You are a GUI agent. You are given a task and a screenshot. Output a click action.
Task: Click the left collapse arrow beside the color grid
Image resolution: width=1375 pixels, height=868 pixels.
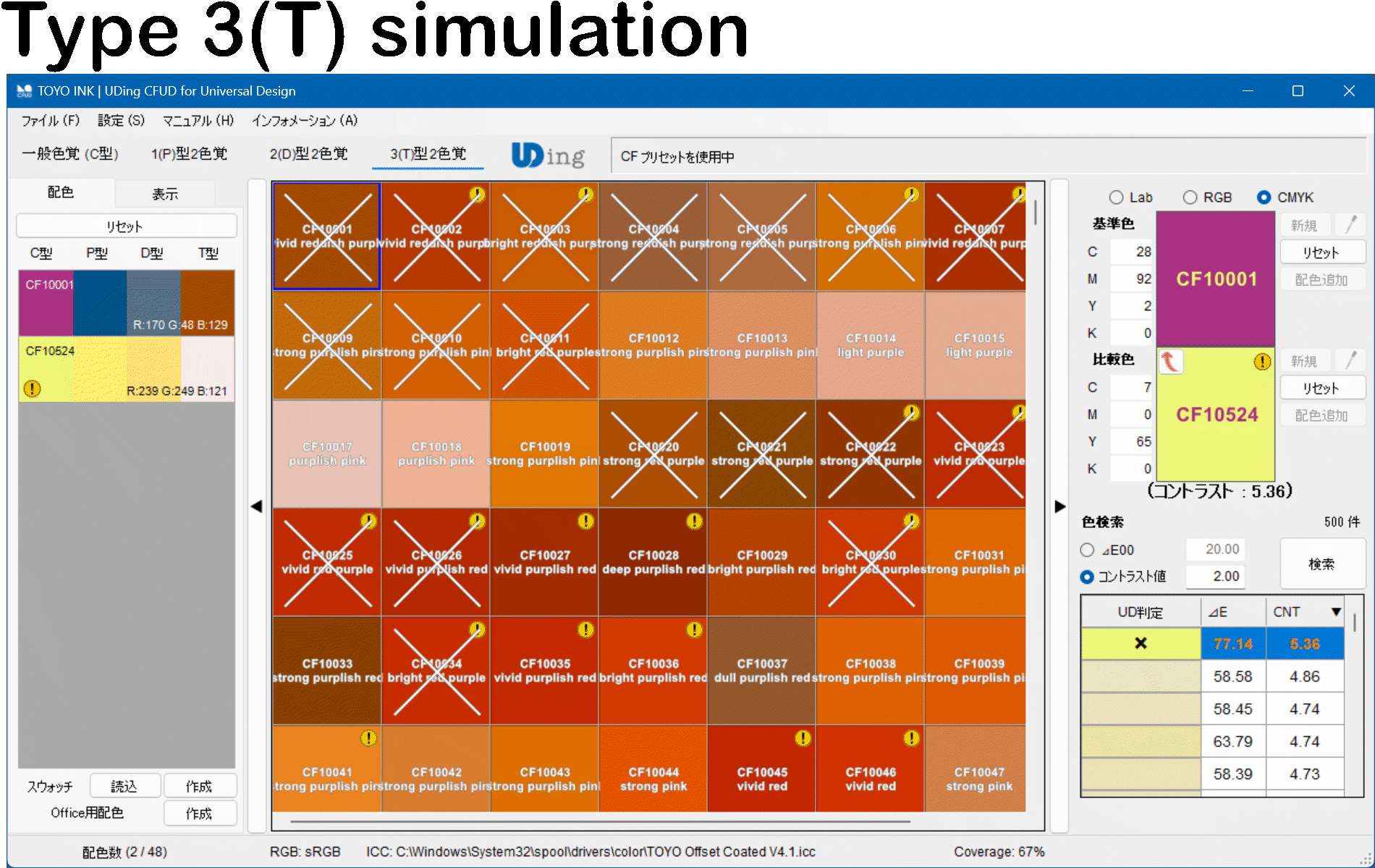[x=256, y=506]
